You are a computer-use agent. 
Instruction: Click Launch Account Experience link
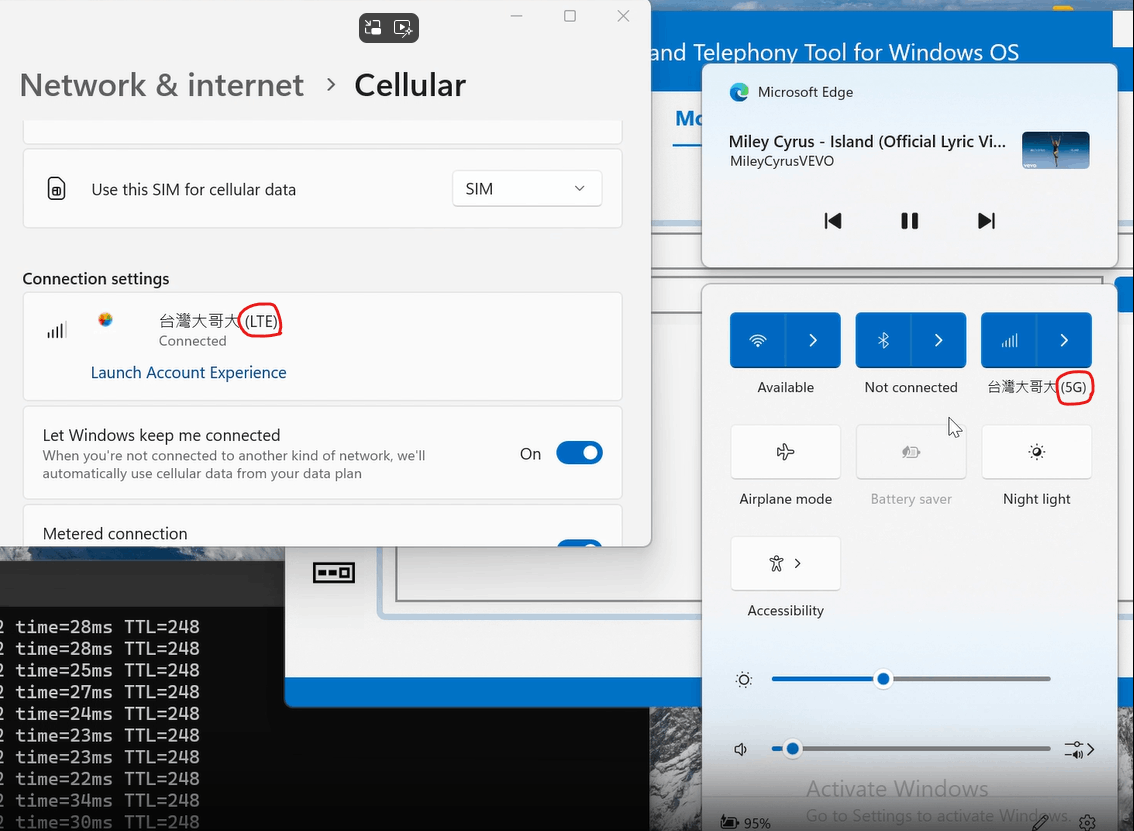(x=189, y=372)
